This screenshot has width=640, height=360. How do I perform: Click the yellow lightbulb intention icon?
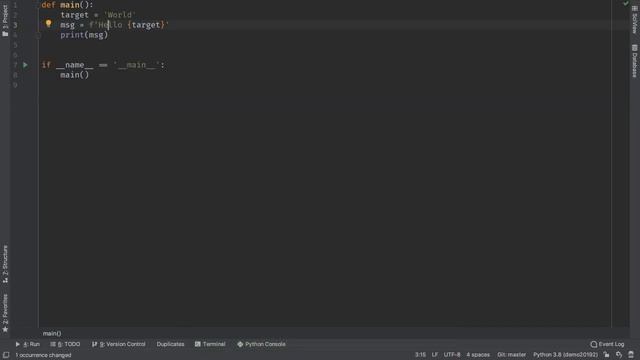[49, 24]
